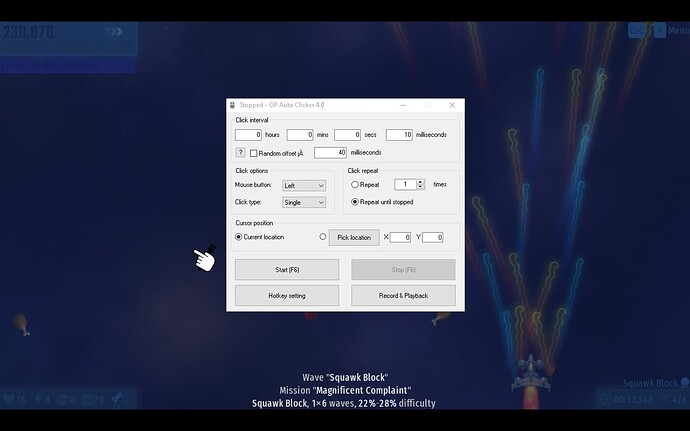Open the Click type dropdown

pyautogui.click(x=304, y=202)
